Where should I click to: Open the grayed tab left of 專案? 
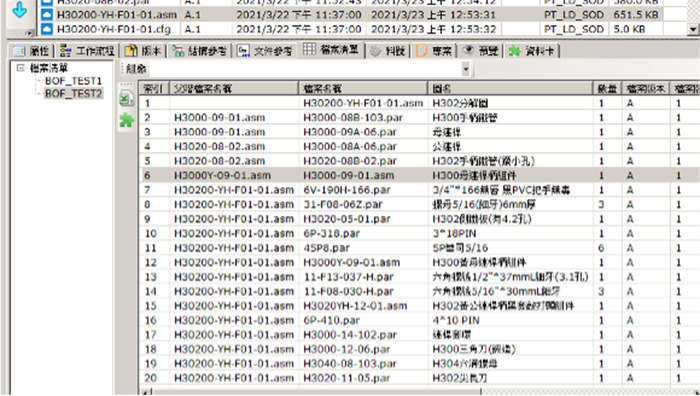pyautogui.click(x=388, y=51)
